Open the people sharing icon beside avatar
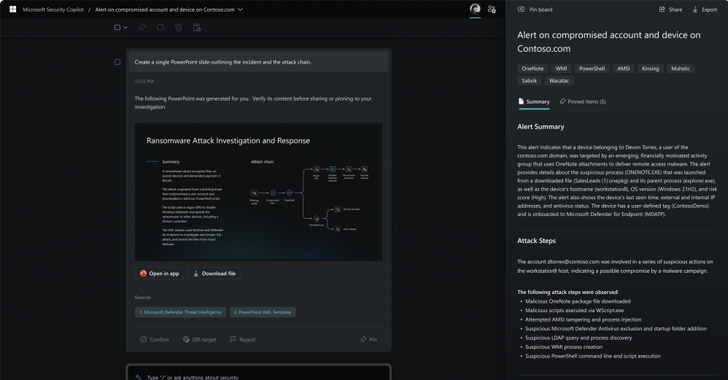This screenshot has width=728, height=380. pyautogui.click(x=492, y=9)
